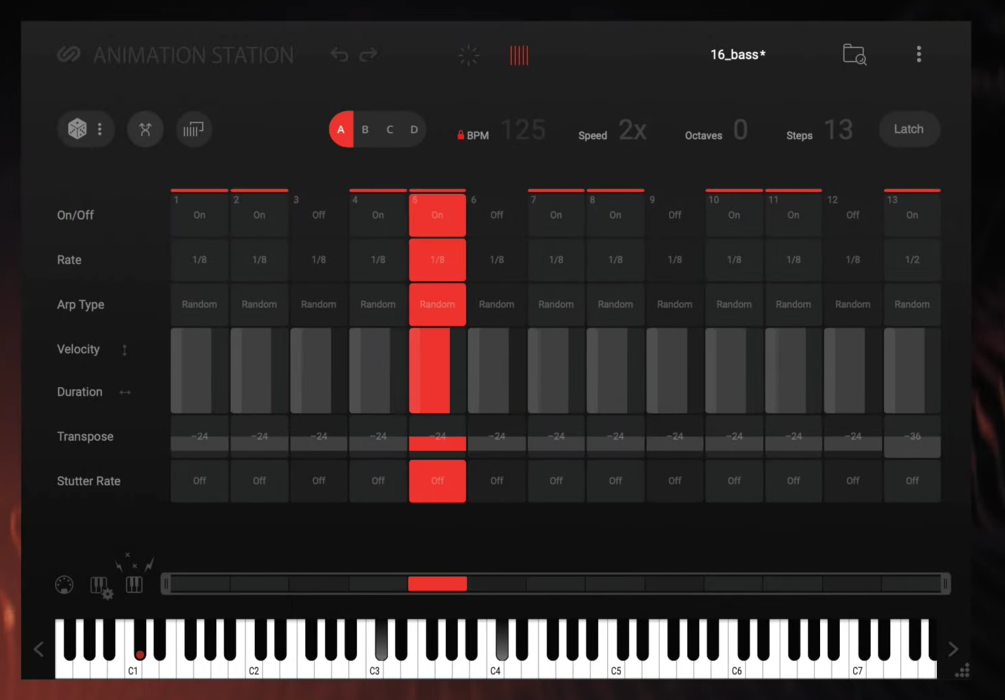Image resolution: width=1005 pixels, height=700 pixels.
Task: Change Arp Type Random on step 5
Action: [437, 304]
